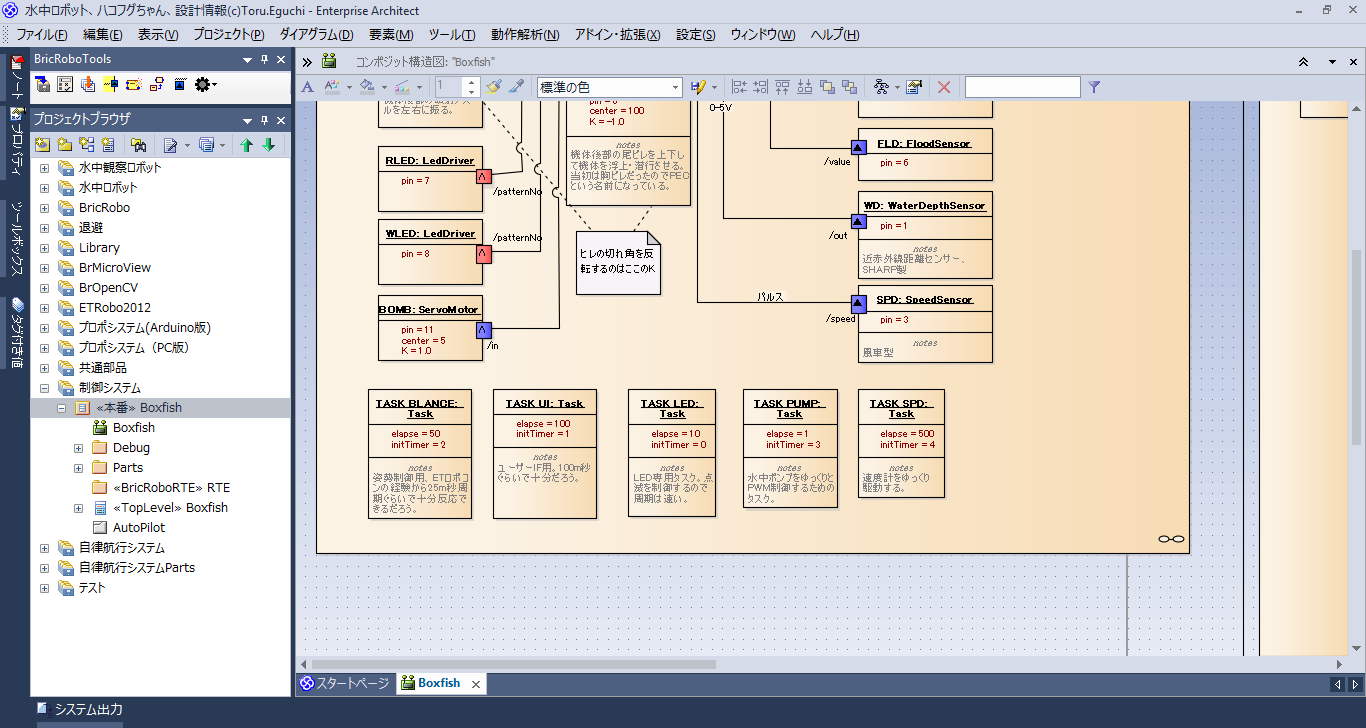Screen dimensions: 1366x728
Task: Click the red X delete icon
Action: [x=943, y=88]
